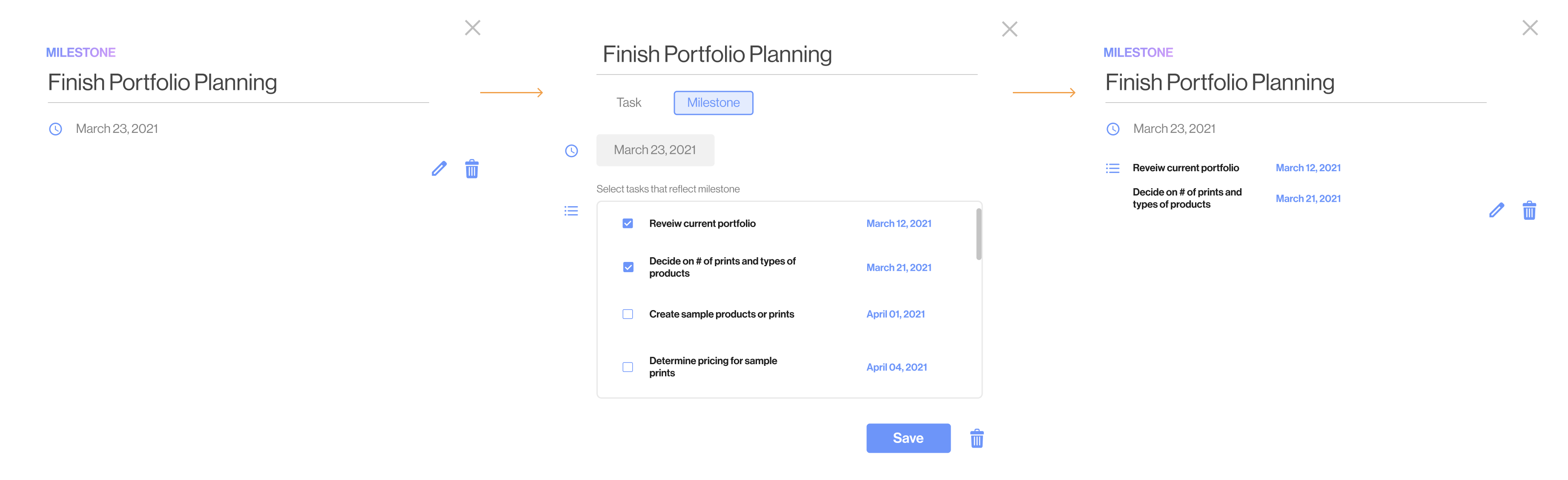The image size is (1568, 480).
Task: Uncheck Reveiw current portfolio checkbox
Action: coord(628,224)
